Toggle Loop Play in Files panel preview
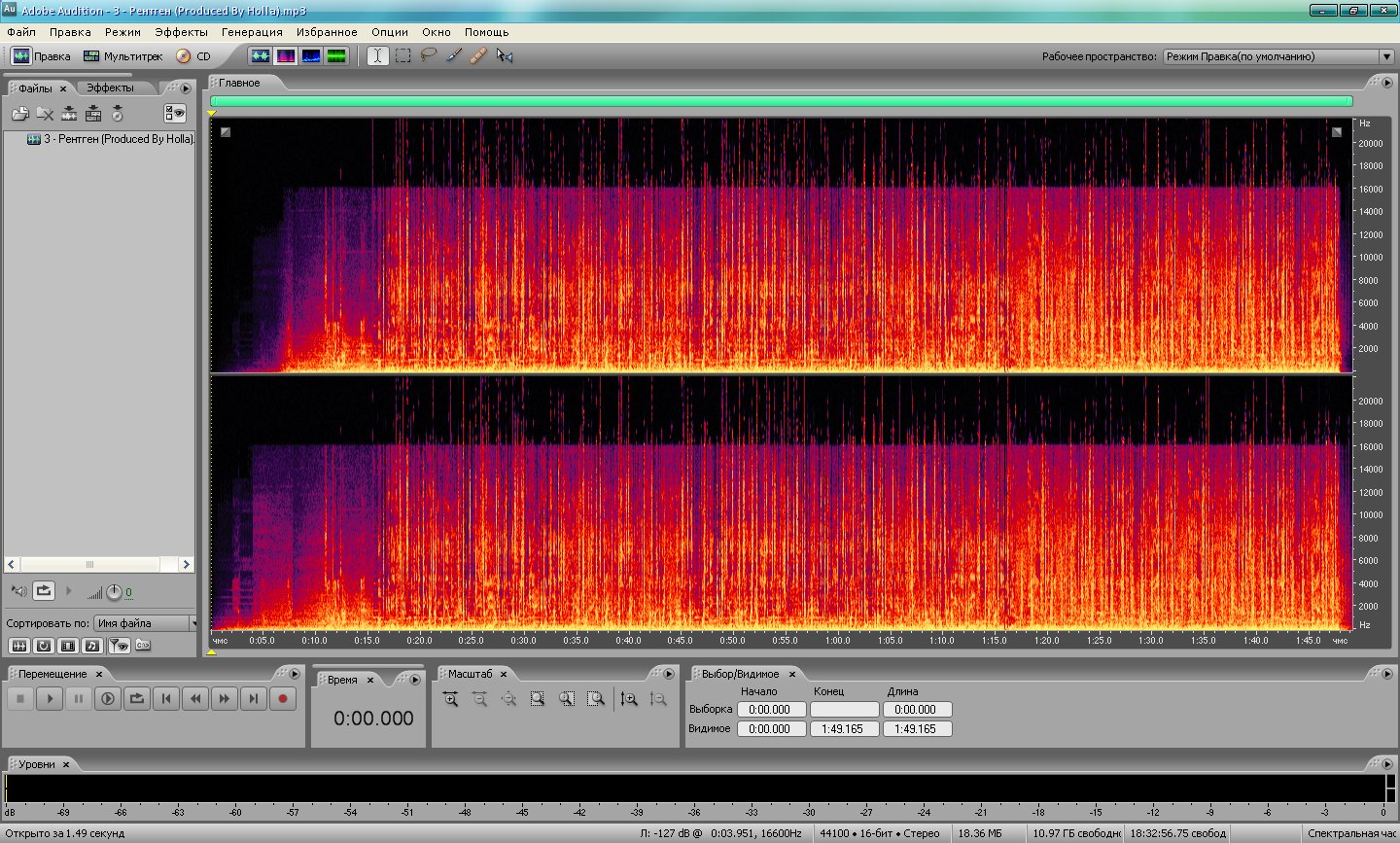 click(x=44, y=591)
